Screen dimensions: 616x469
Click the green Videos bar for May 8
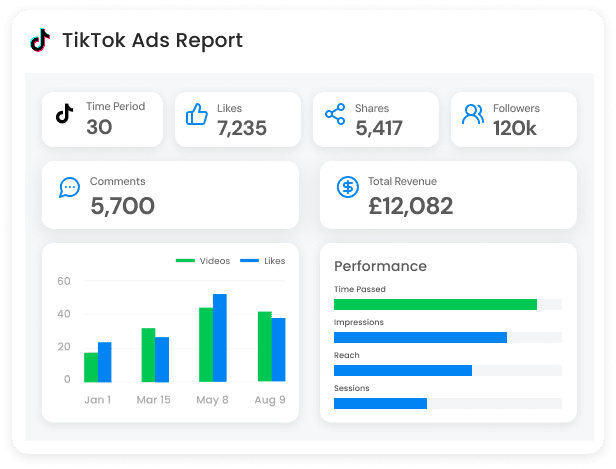click(206, 344)
